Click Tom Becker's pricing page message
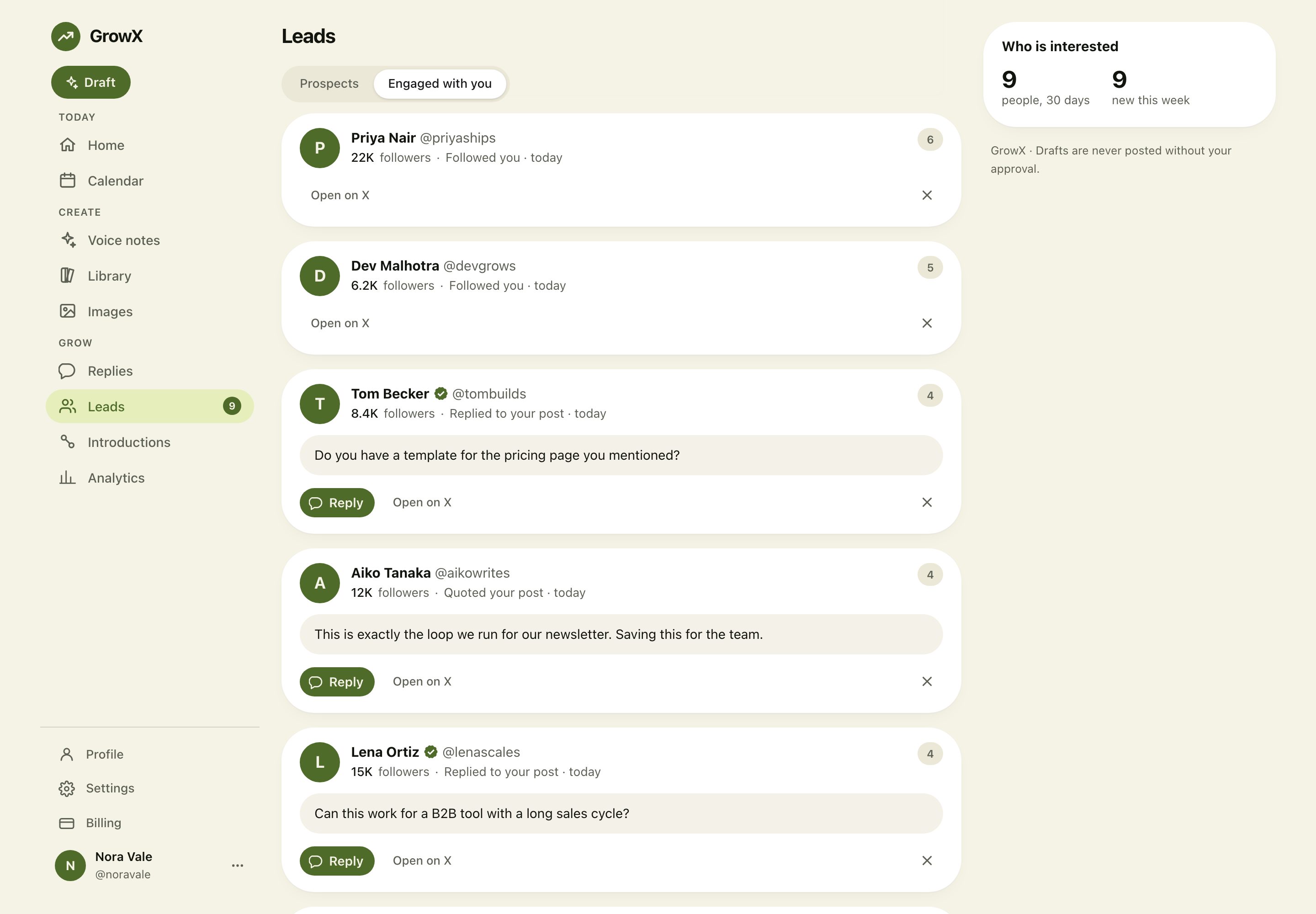Image resolution: width=1316 pixels, height=914 pixels. point(621,455)
